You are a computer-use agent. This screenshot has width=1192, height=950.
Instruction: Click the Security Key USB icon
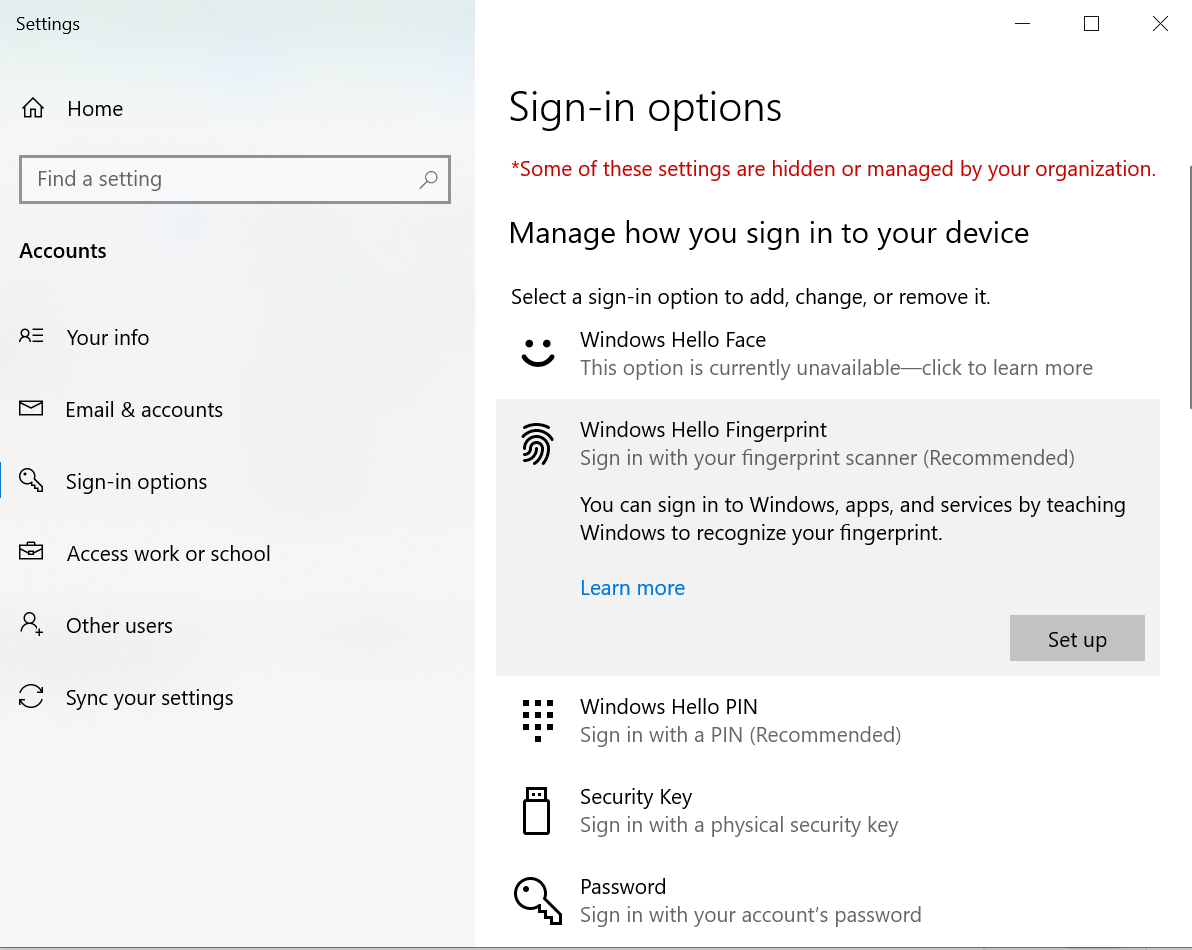point(537,811)
